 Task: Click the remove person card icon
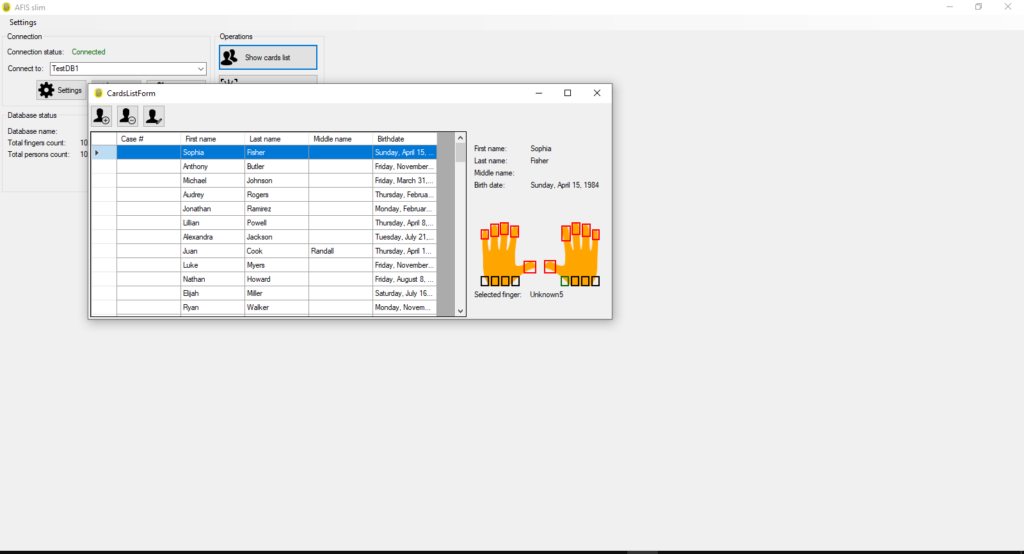click(x=127, y=116)
